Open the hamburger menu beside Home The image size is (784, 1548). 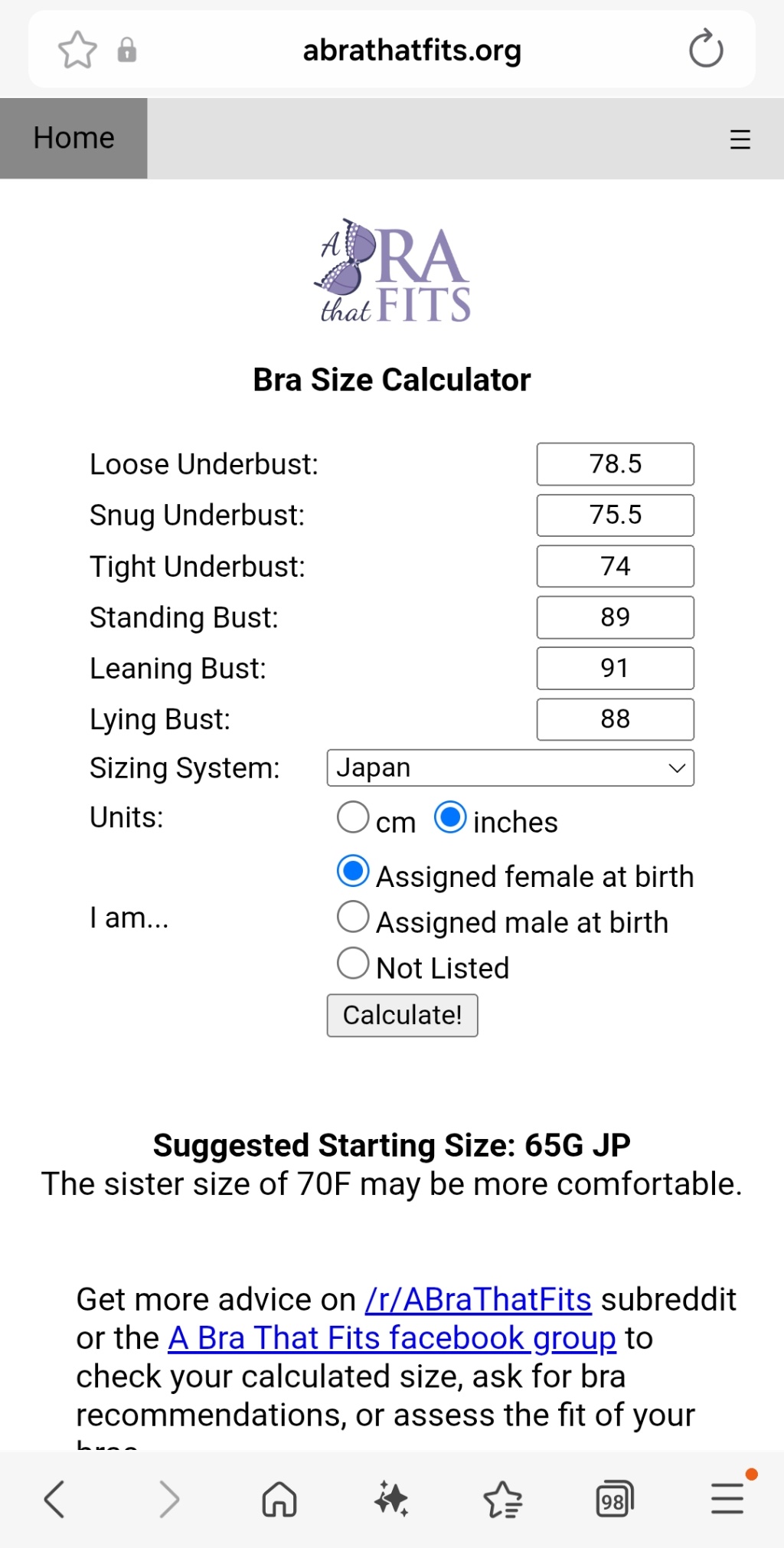coord(740,139)
